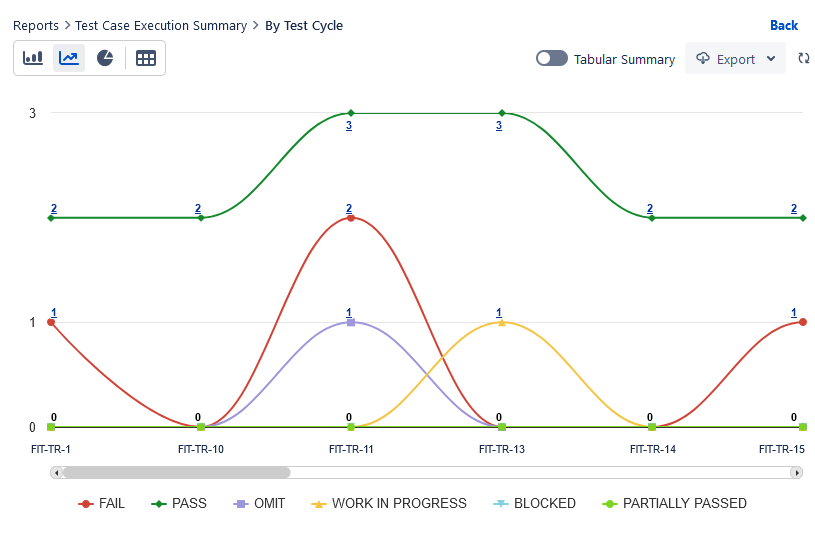Click the cloud download Export icon
Screen dimensions: 815x546
(x=703, y=59)
